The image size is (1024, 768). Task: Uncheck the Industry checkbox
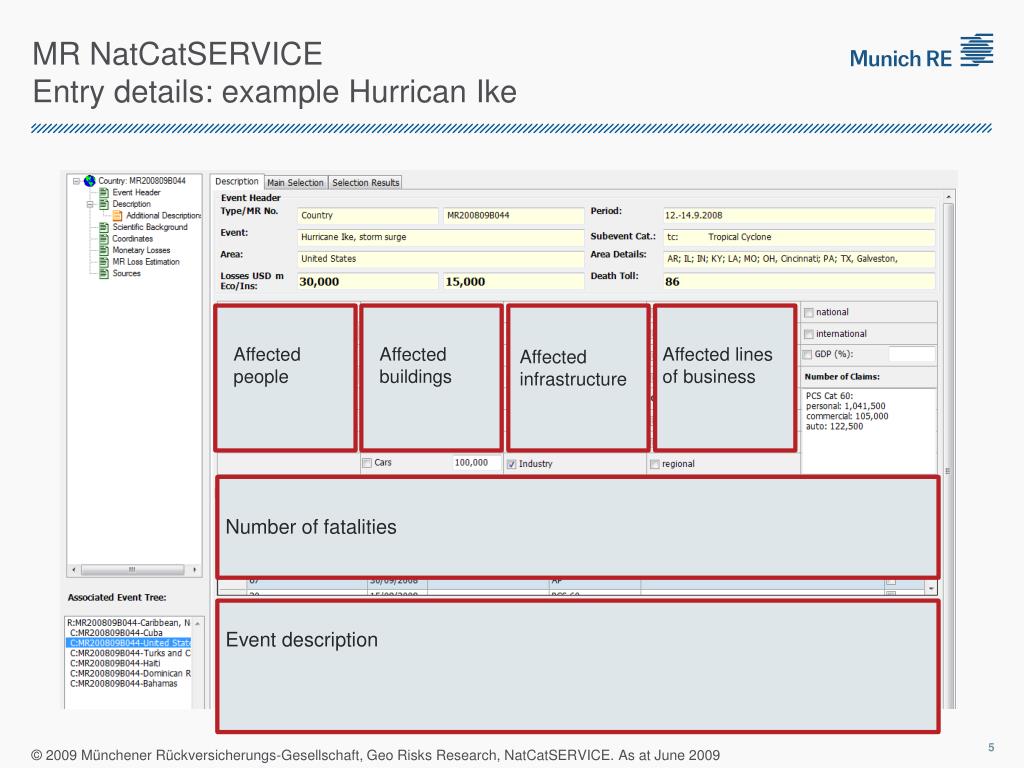[511, 464]
